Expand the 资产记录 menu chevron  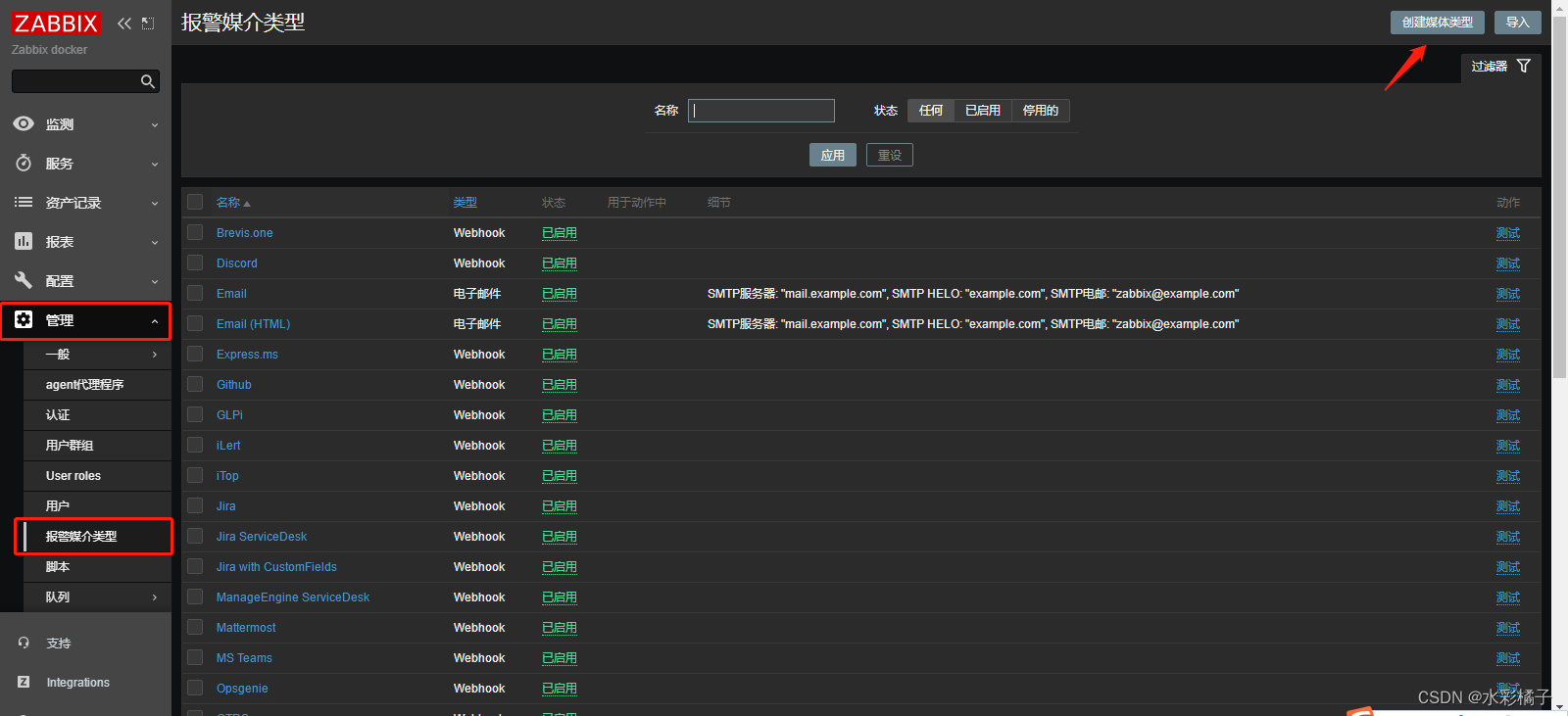click(x=155, y=204)
